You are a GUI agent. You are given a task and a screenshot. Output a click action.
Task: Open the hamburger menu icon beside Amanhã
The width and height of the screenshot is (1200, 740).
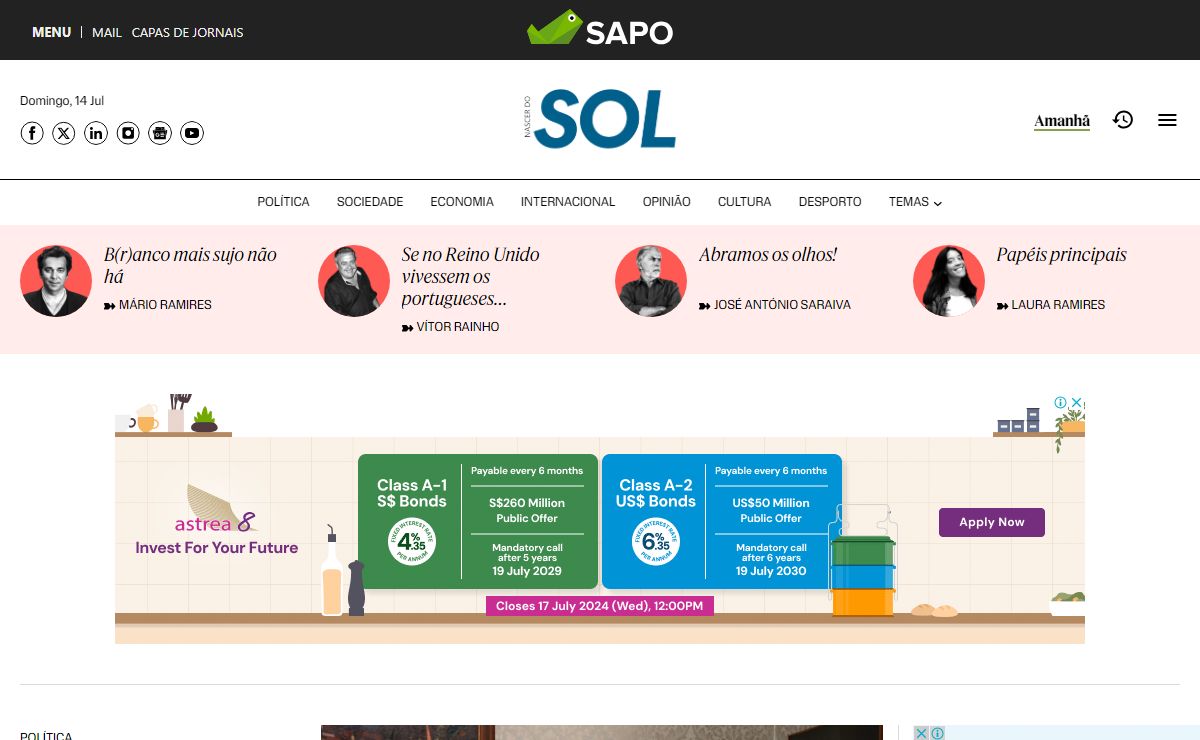point(1167,120)
